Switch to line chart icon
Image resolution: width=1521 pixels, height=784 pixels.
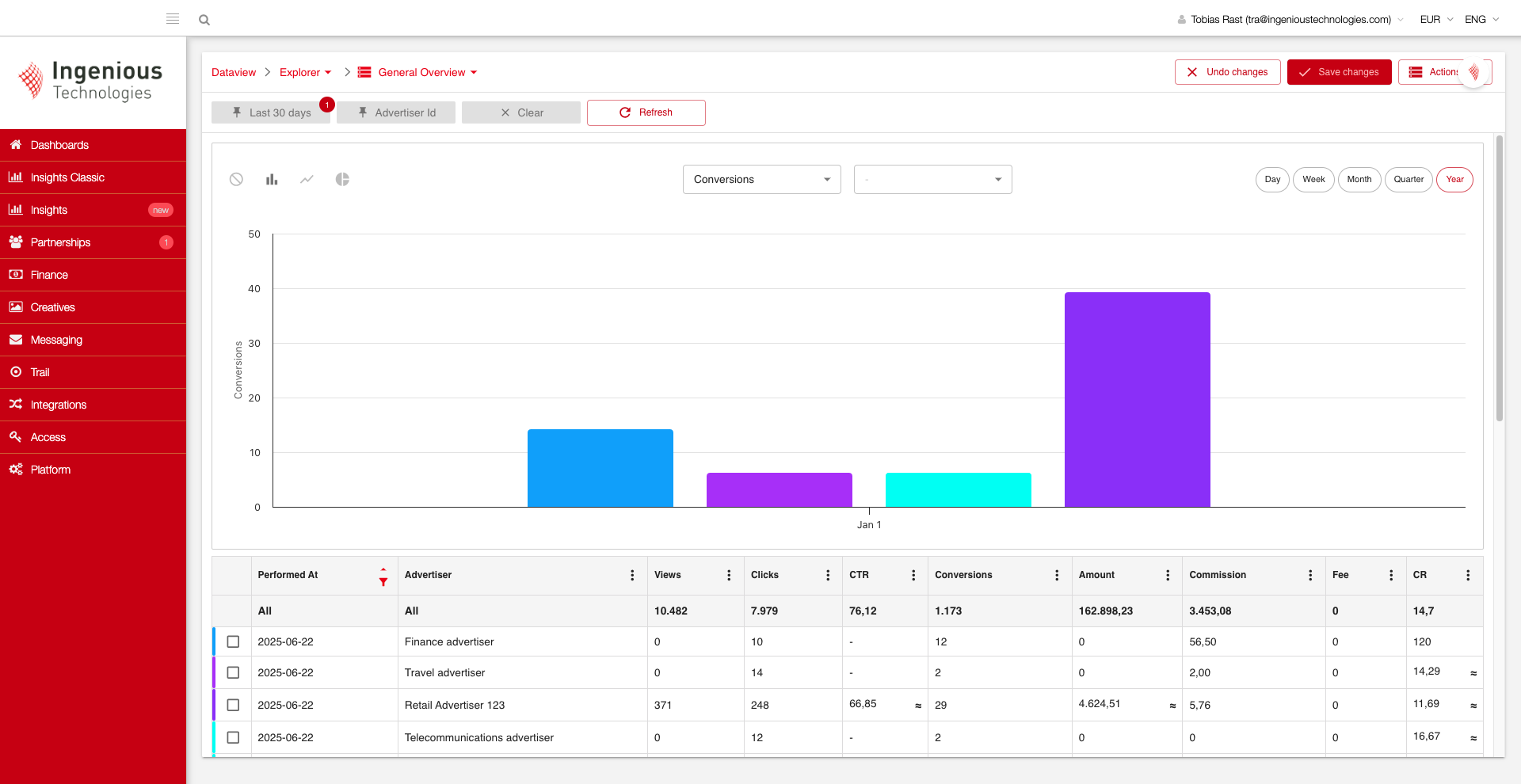click(x=307, y=180)
